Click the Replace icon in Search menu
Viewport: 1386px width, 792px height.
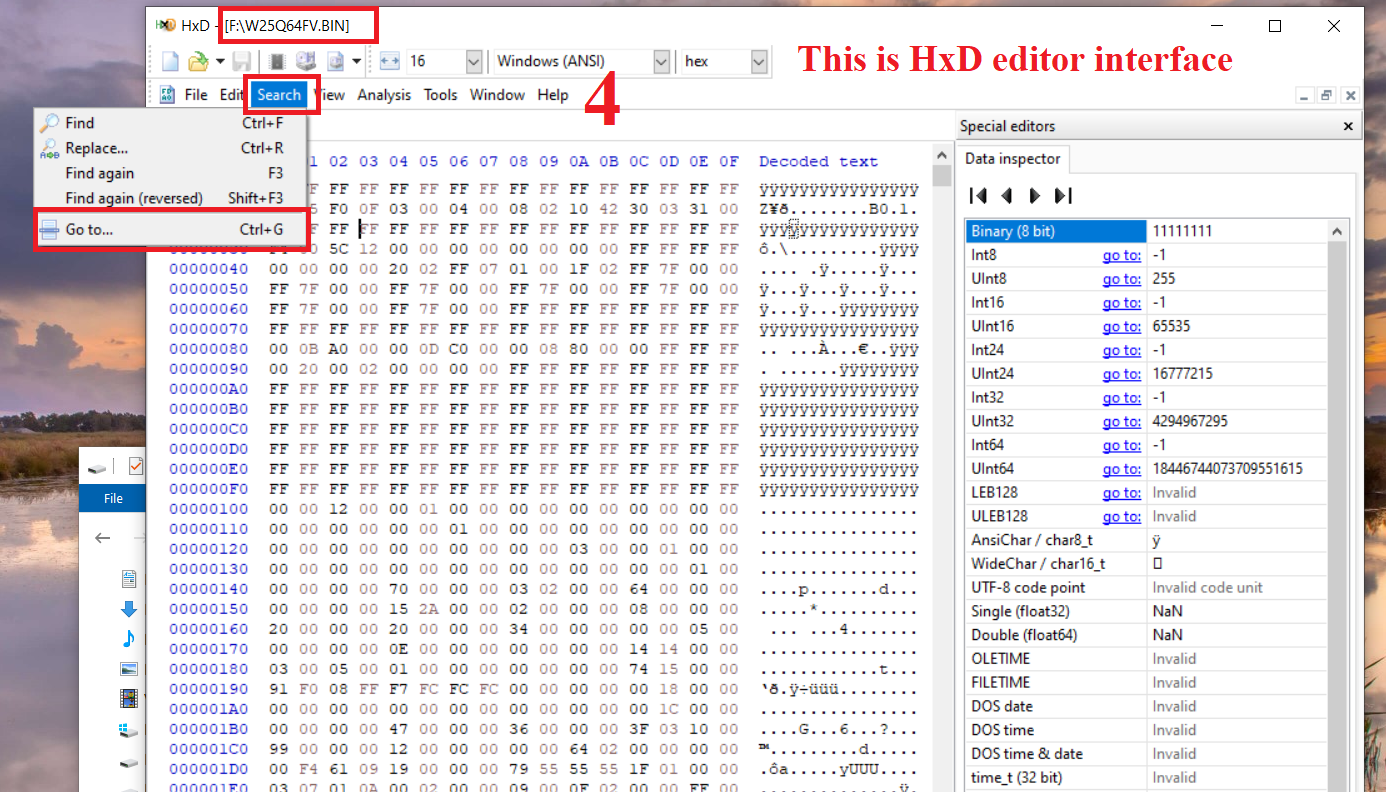click(x=49, y=148)
